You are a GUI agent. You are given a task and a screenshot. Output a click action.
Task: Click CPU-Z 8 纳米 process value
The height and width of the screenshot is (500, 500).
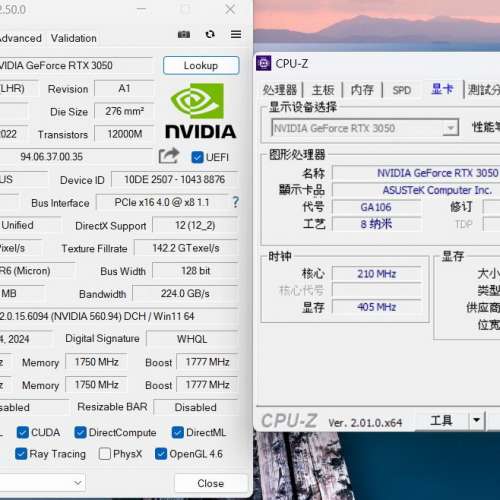(x=376, y=224)
